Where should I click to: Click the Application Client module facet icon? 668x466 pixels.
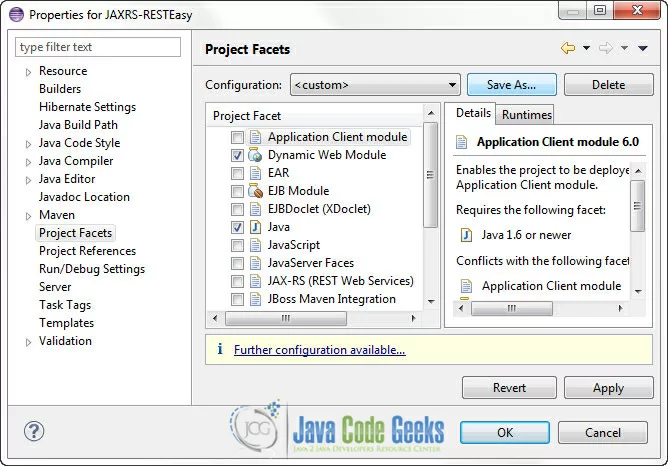pos(255,137)
